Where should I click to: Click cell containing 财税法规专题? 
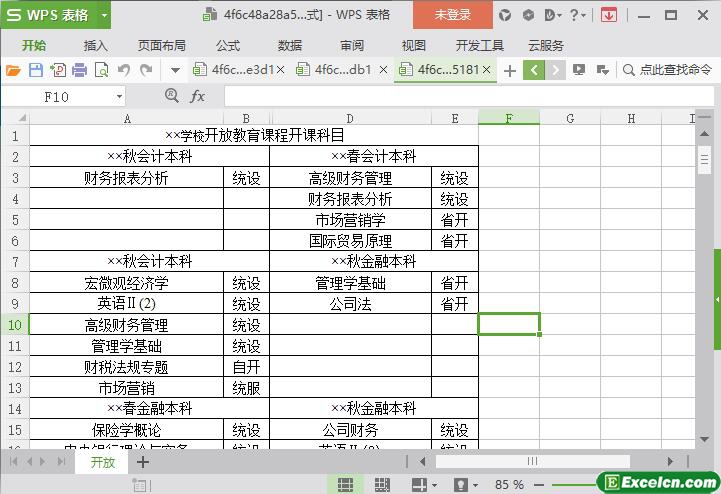click(126, 367)
